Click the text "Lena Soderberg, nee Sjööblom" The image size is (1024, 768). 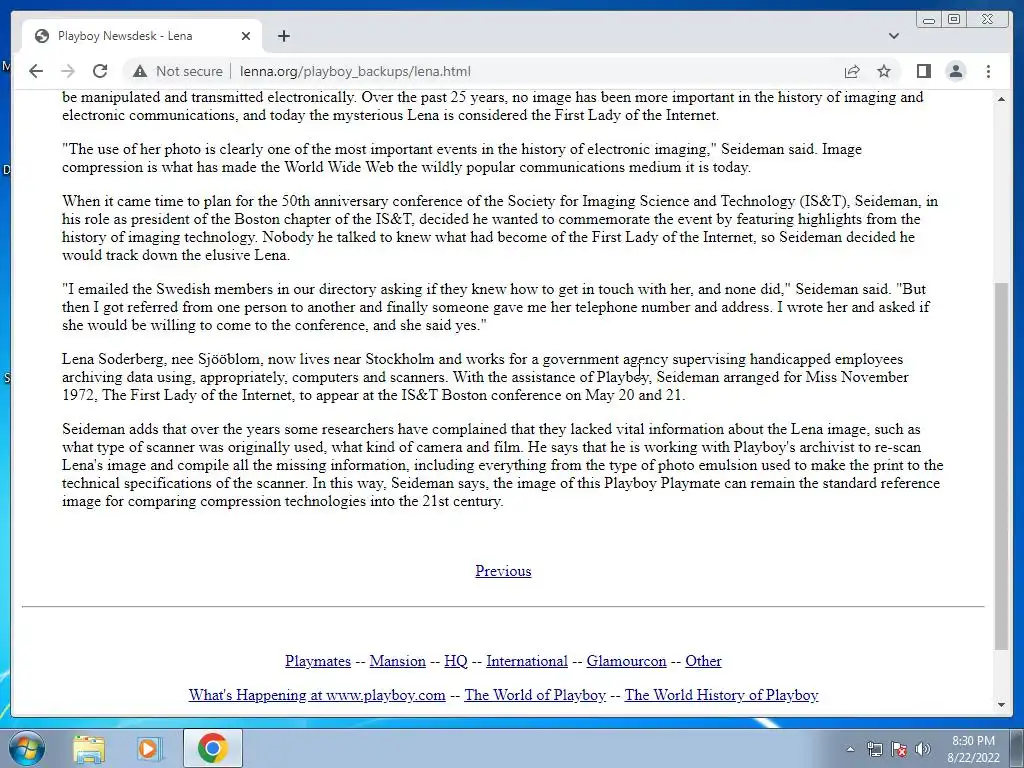161,359
